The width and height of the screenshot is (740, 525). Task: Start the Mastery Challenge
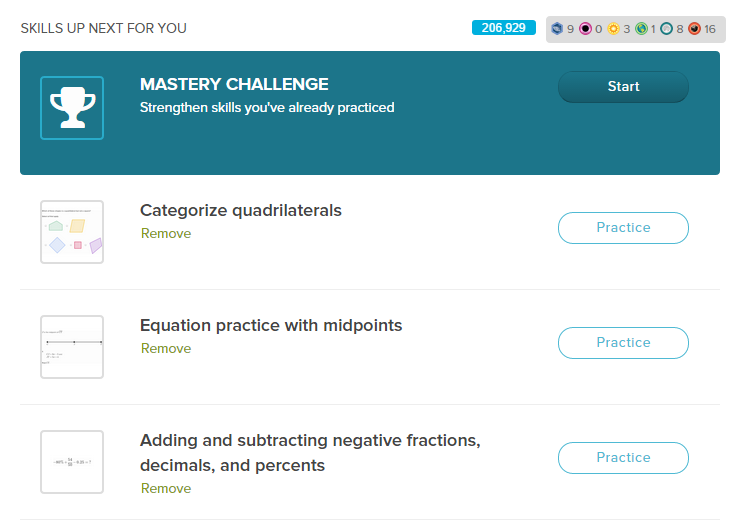tap(623, 87)
